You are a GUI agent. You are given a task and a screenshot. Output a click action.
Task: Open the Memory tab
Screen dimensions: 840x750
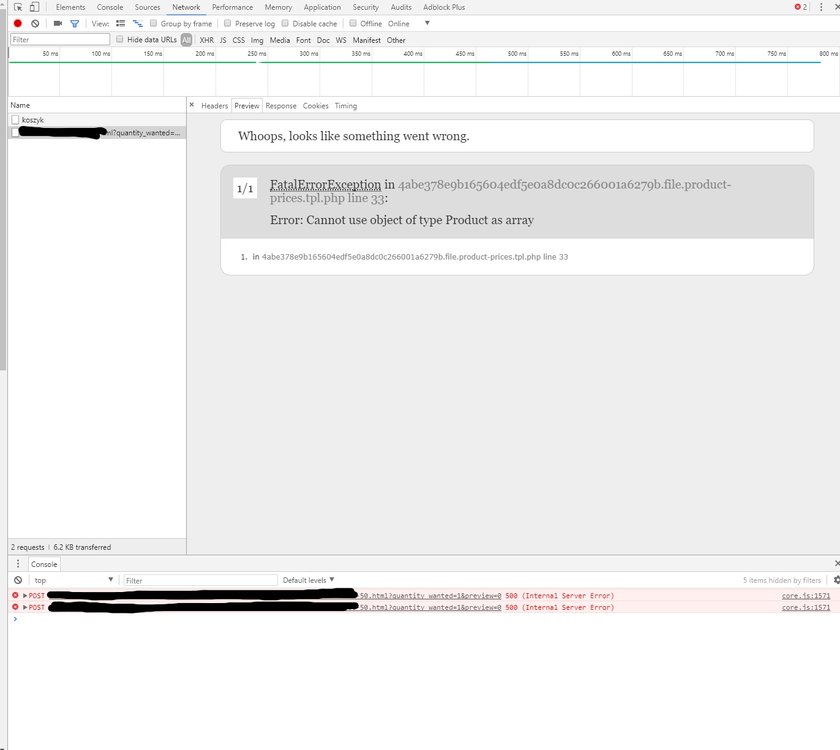click(278, 7)
